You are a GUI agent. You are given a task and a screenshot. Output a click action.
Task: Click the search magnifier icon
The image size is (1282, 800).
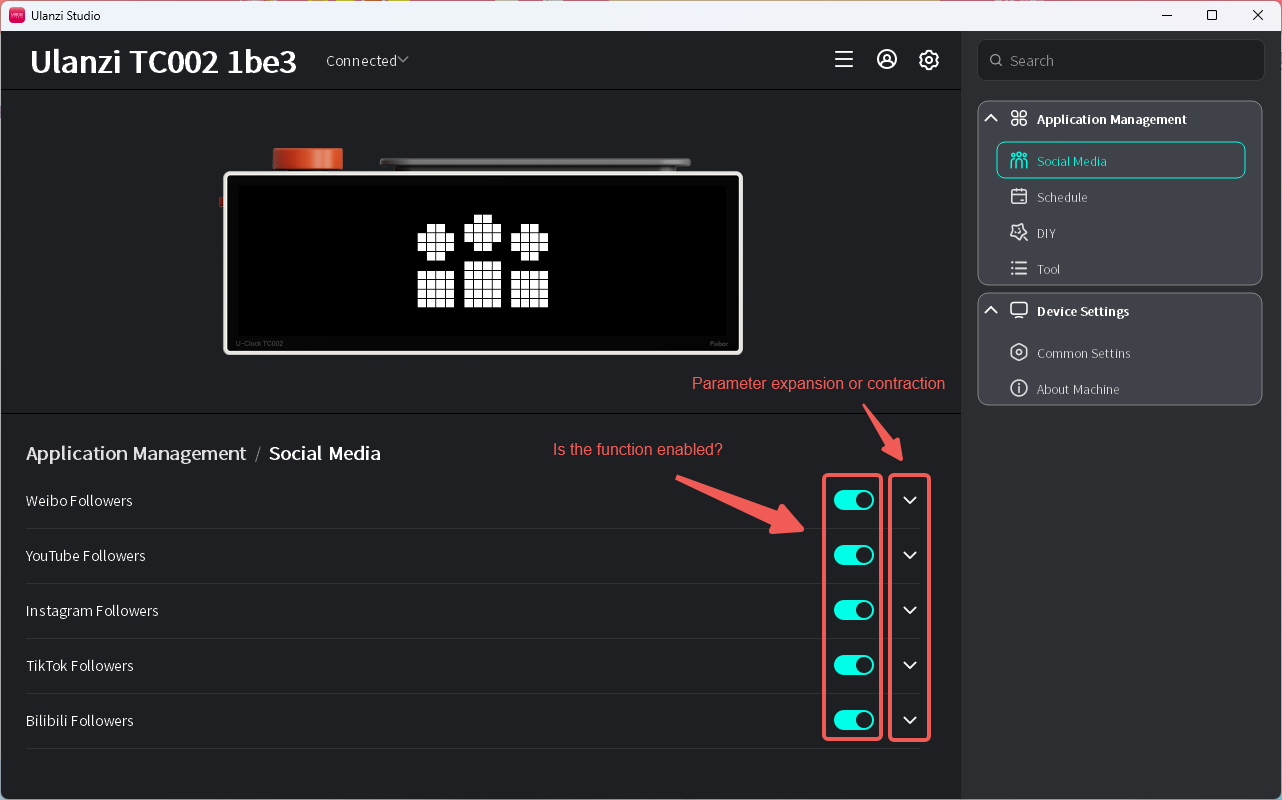click(996, 61)
